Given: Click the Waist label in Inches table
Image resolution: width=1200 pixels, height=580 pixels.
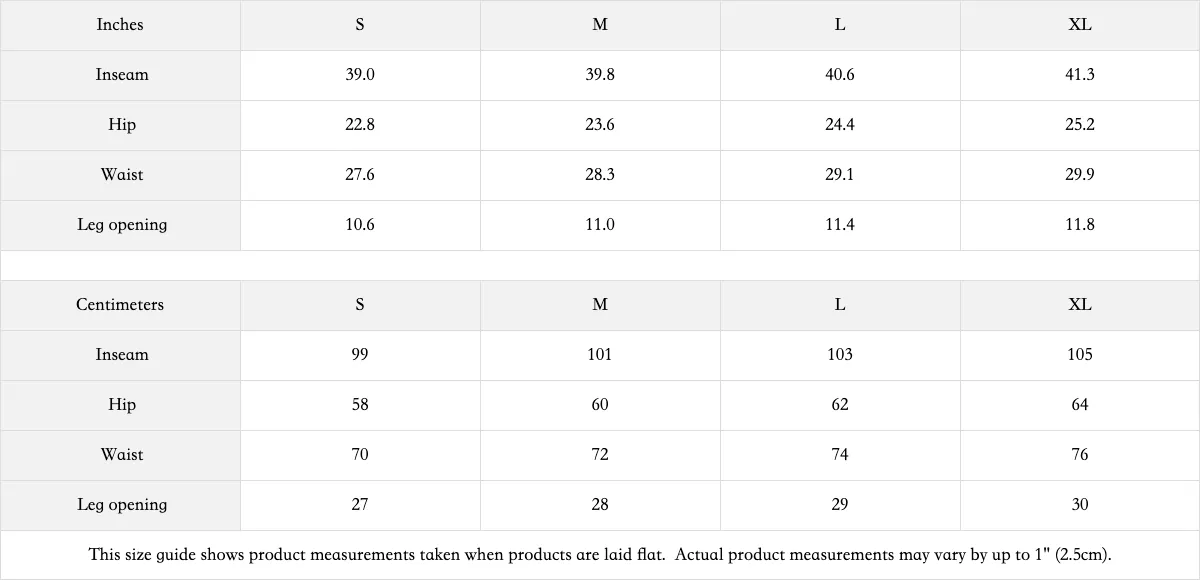Looking at the screenshot, I should point(120,175).
